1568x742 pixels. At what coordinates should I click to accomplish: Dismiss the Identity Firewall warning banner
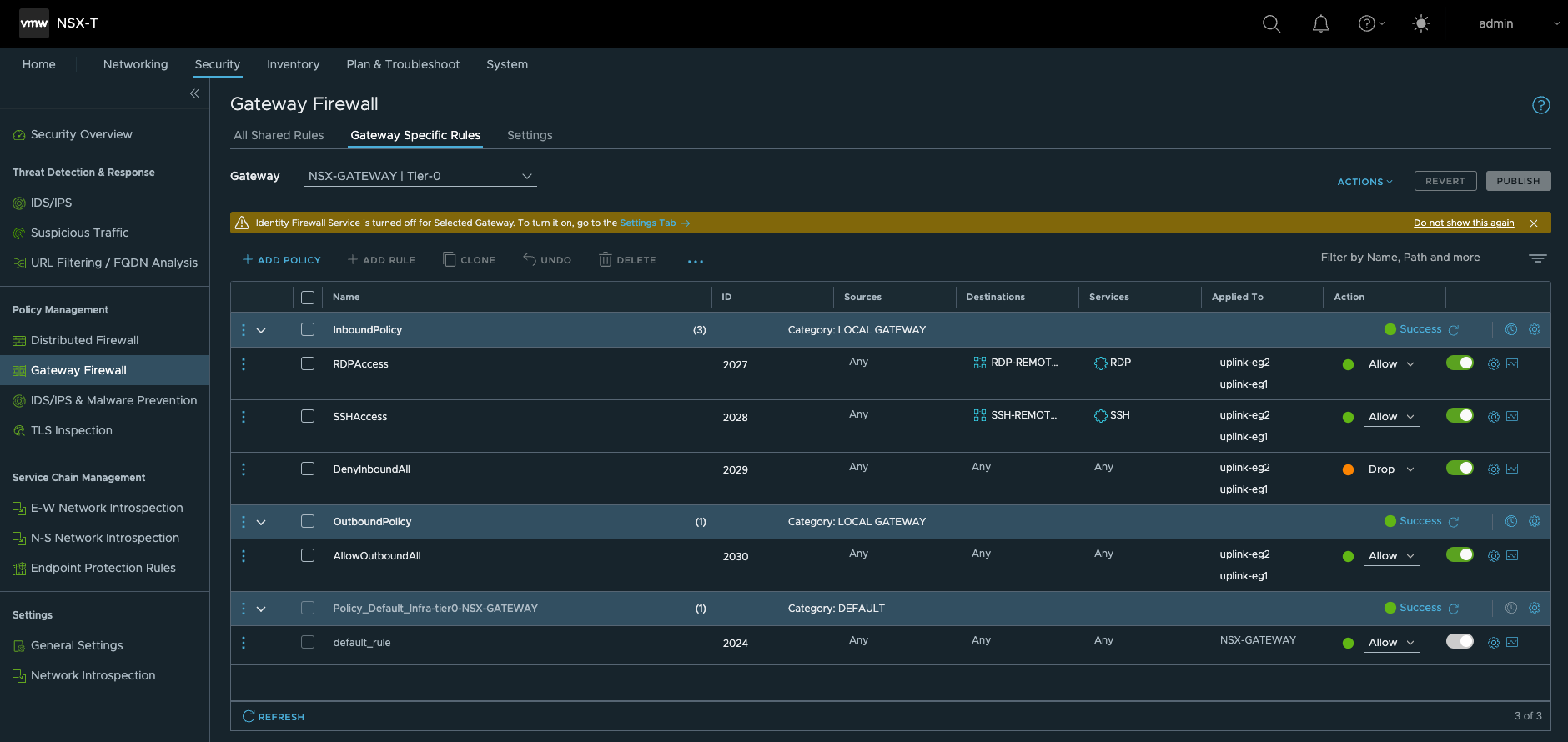coord(1534,223)
